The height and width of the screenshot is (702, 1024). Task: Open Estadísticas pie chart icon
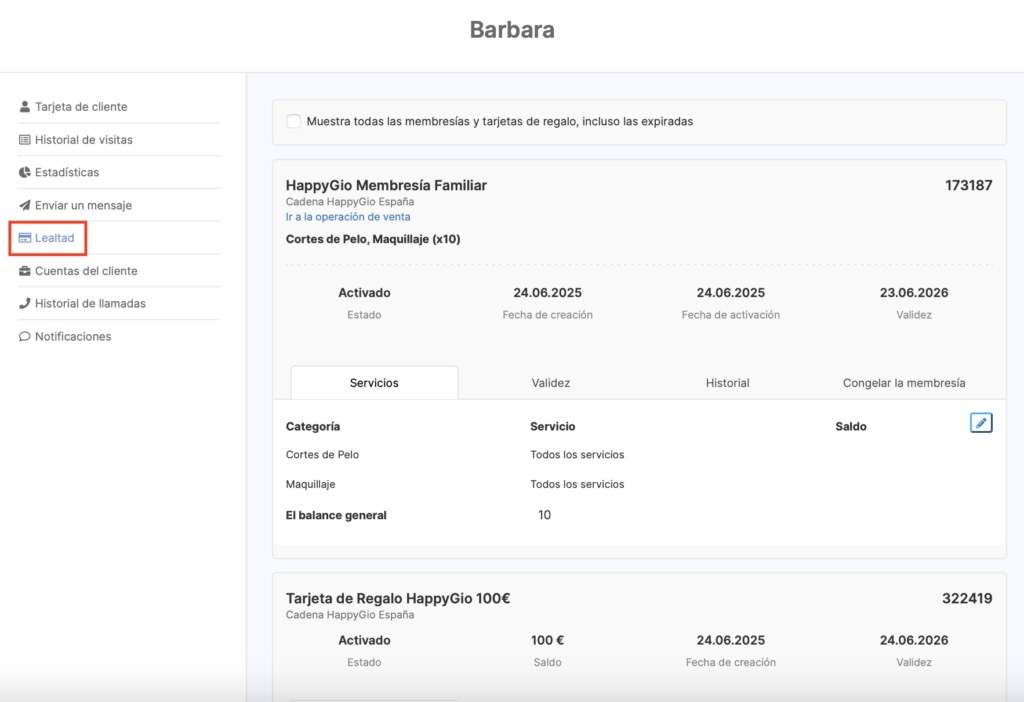coord(25,173)
